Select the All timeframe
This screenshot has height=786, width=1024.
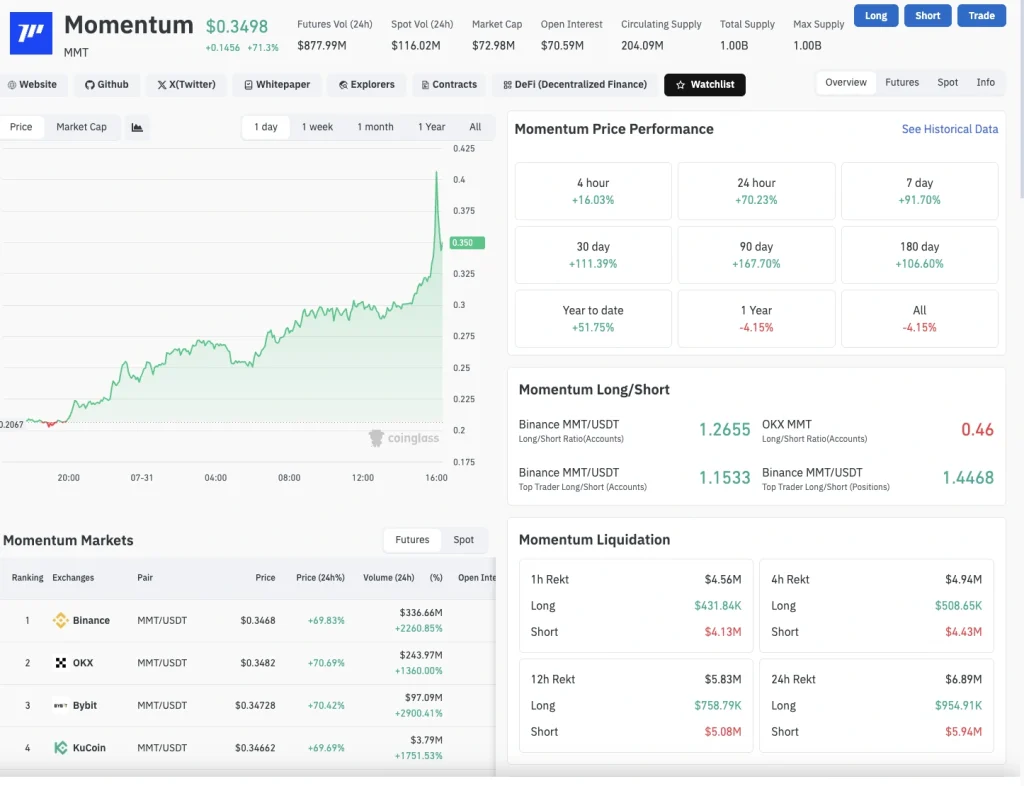tap(475, 127)
